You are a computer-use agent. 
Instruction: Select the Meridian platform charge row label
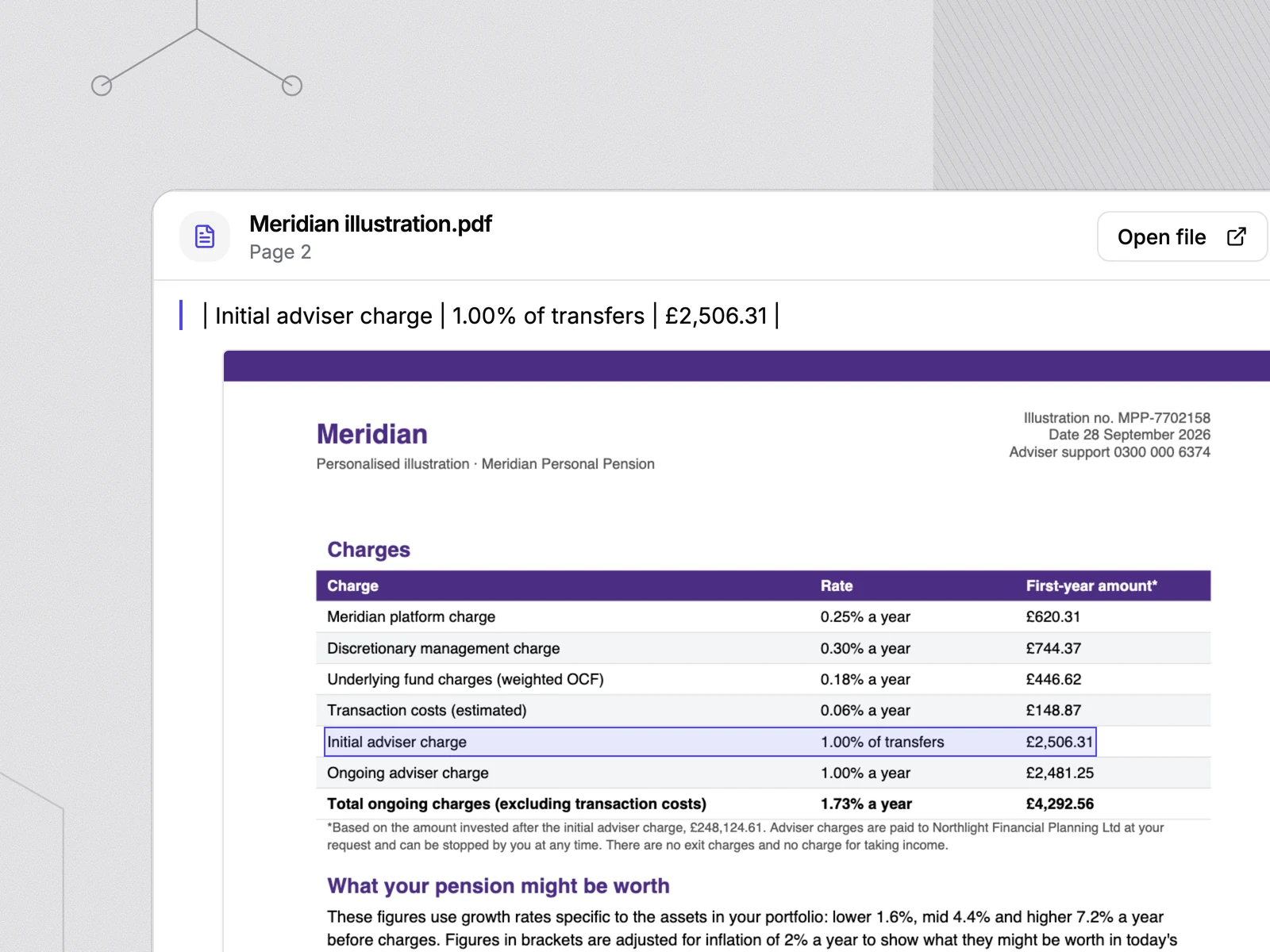[411, 616]
